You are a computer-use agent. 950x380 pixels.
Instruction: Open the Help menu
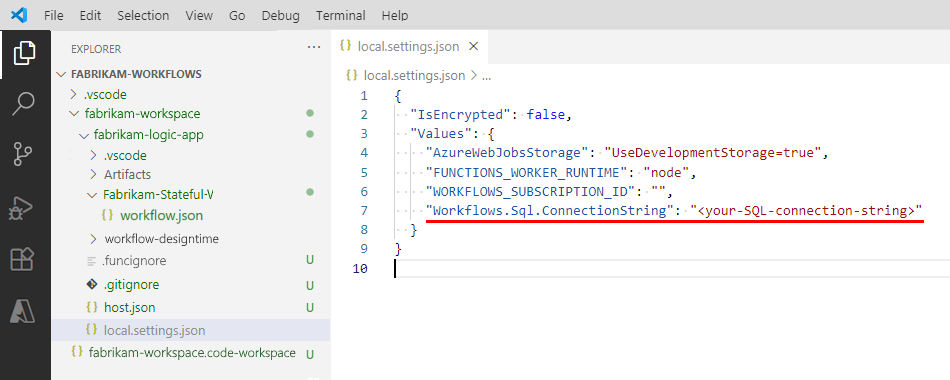coord(395,15)
